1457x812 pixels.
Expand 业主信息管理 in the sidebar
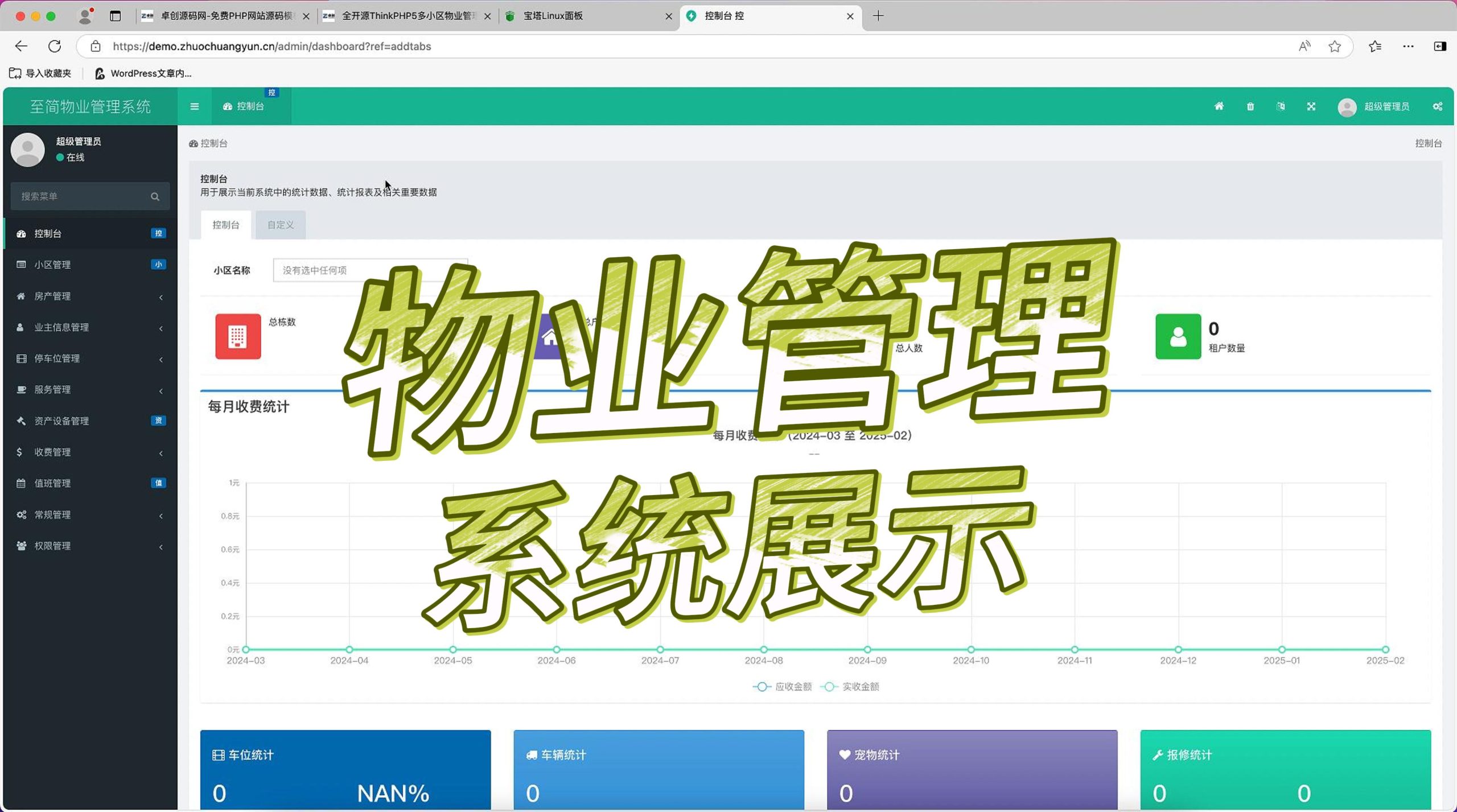tap(90, 327)
